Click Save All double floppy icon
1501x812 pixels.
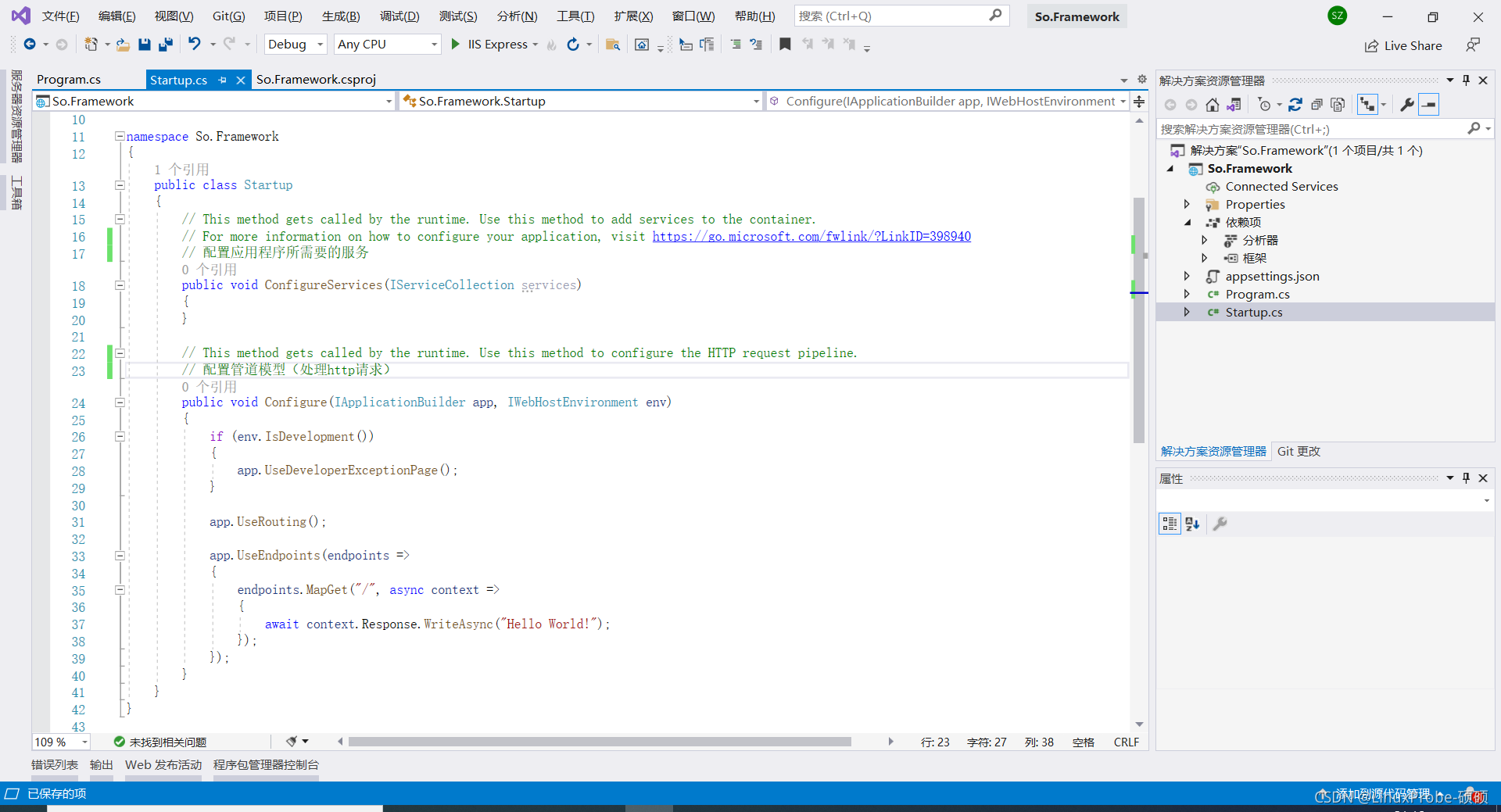pos(165,45)
